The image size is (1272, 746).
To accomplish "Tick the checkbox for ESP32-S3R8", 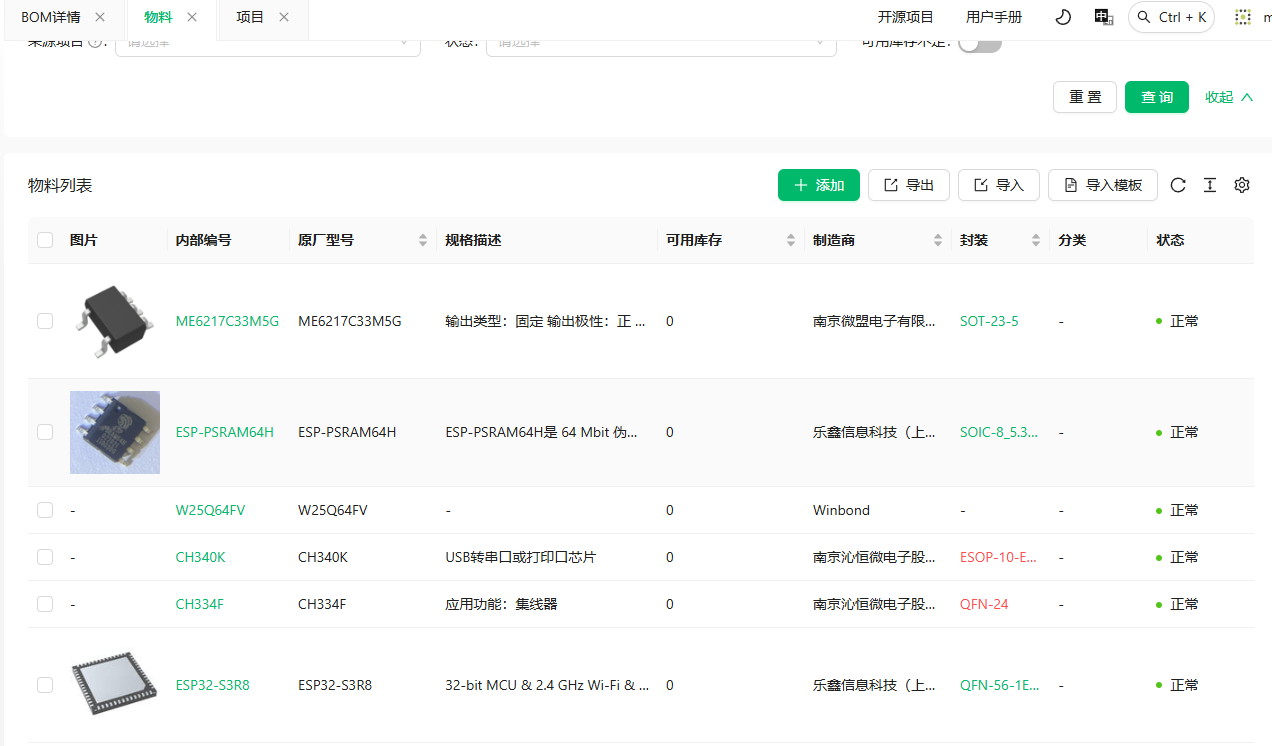I will click(x=45, y=685).
